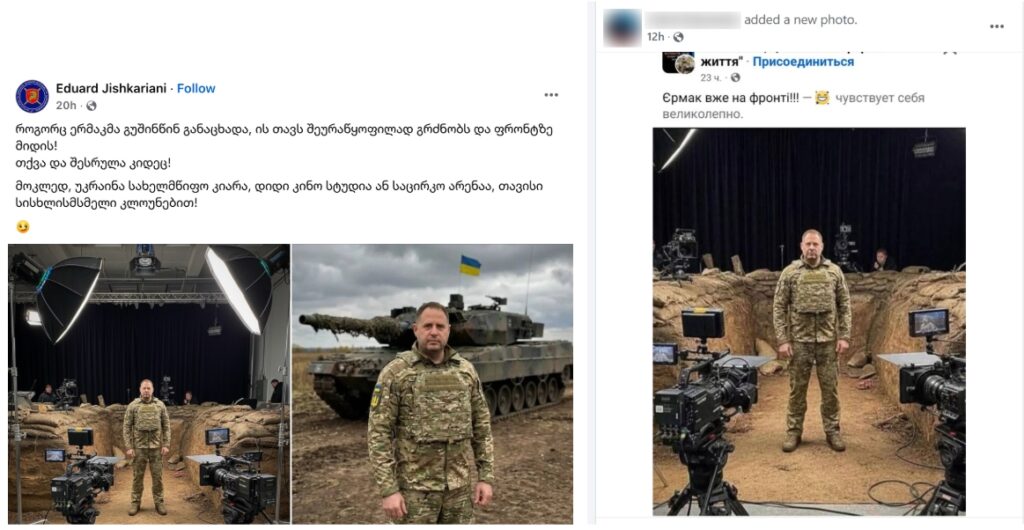Click the Присоединиться join link
The width and height of the screenshot is (1024, 530).
[x=803, y=62]
